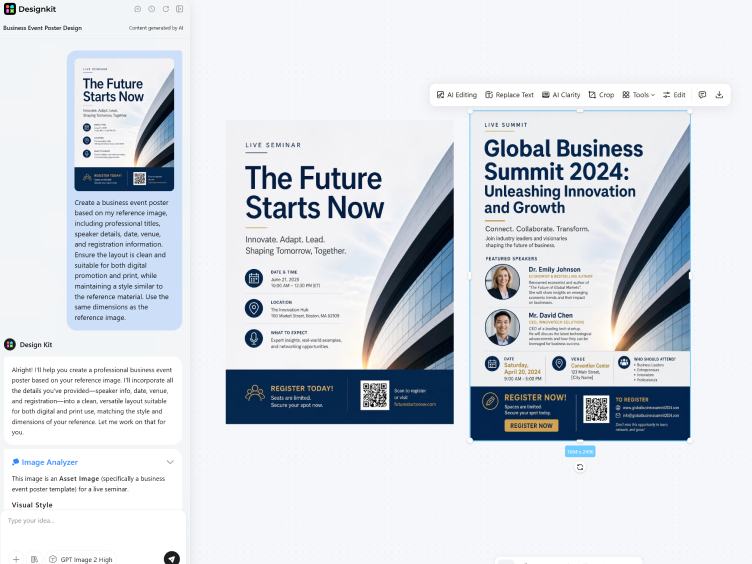Click the comment bubble icon in the toolbar
The width and height of the screenshot is (752, 564).
click(x=702, y=95)
